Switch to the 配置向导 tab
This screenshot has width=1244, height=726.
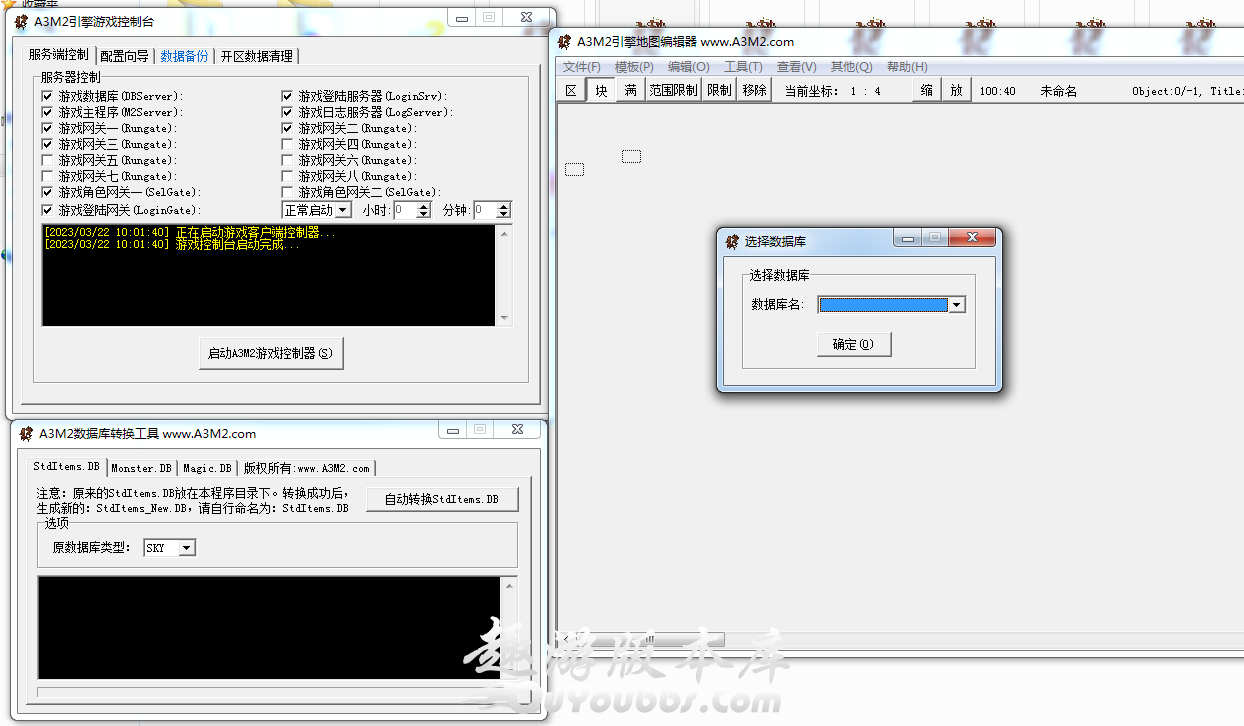[x=124, y=56]
